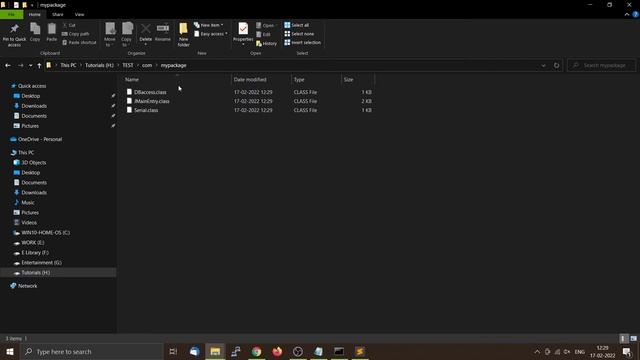Switch to Large icons view in status bar
Image resolution: width=640 pixels, height=360 pixels.
(x=633, y=338)
